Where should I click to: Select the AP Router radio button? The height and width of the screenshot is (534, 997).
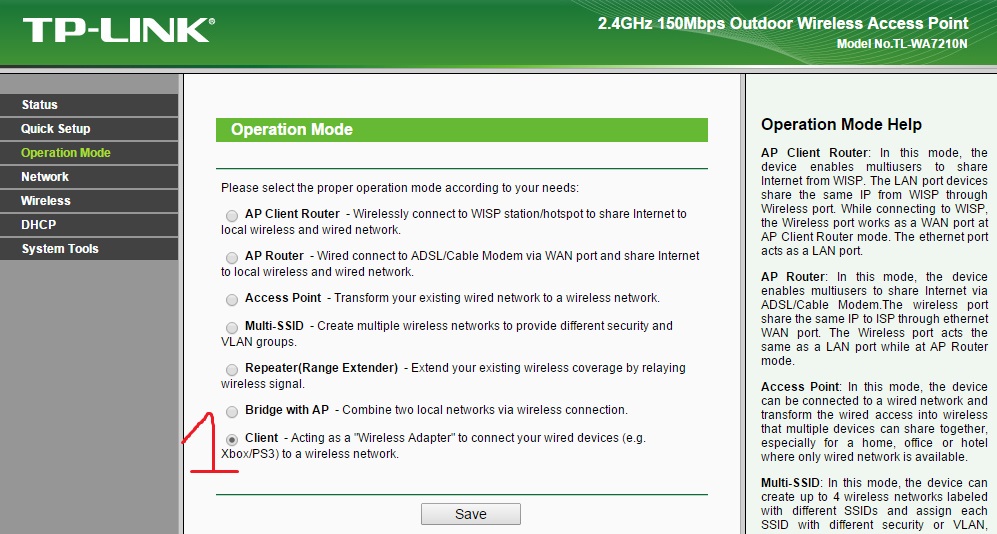pyautogui.click(x=232, y=257)
